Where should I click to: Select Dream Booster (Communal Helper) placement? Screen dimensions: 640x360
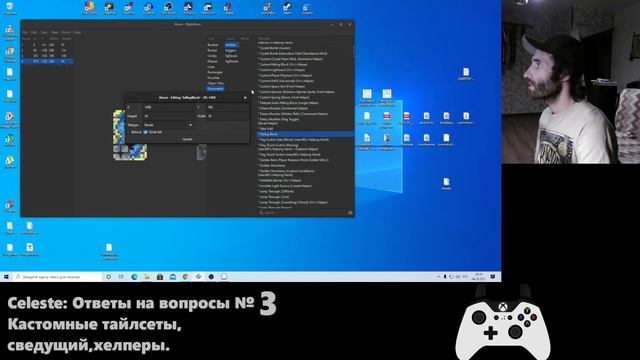tap(283, 108)
